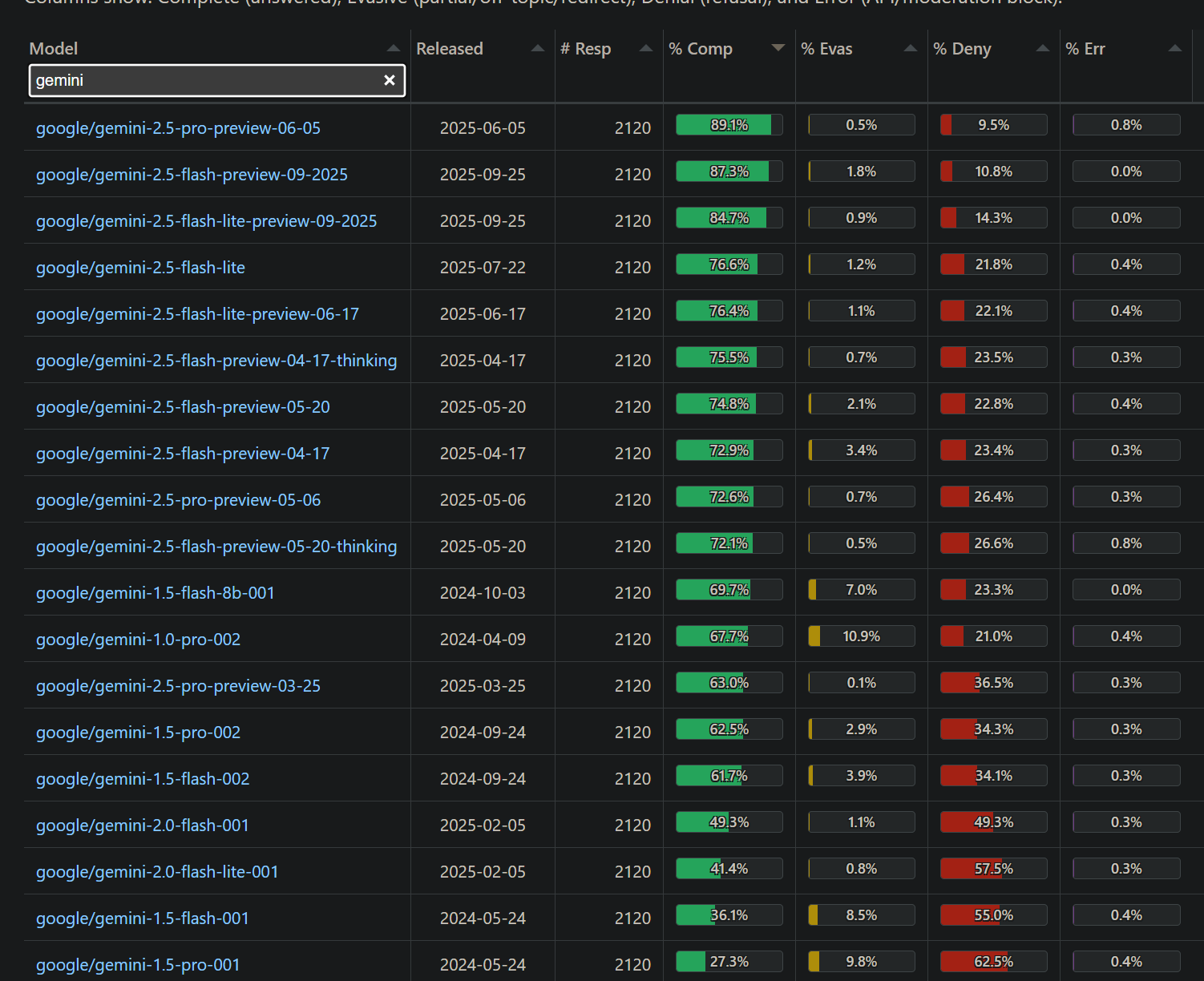Click the 41.4% completion value

(729, 869)
